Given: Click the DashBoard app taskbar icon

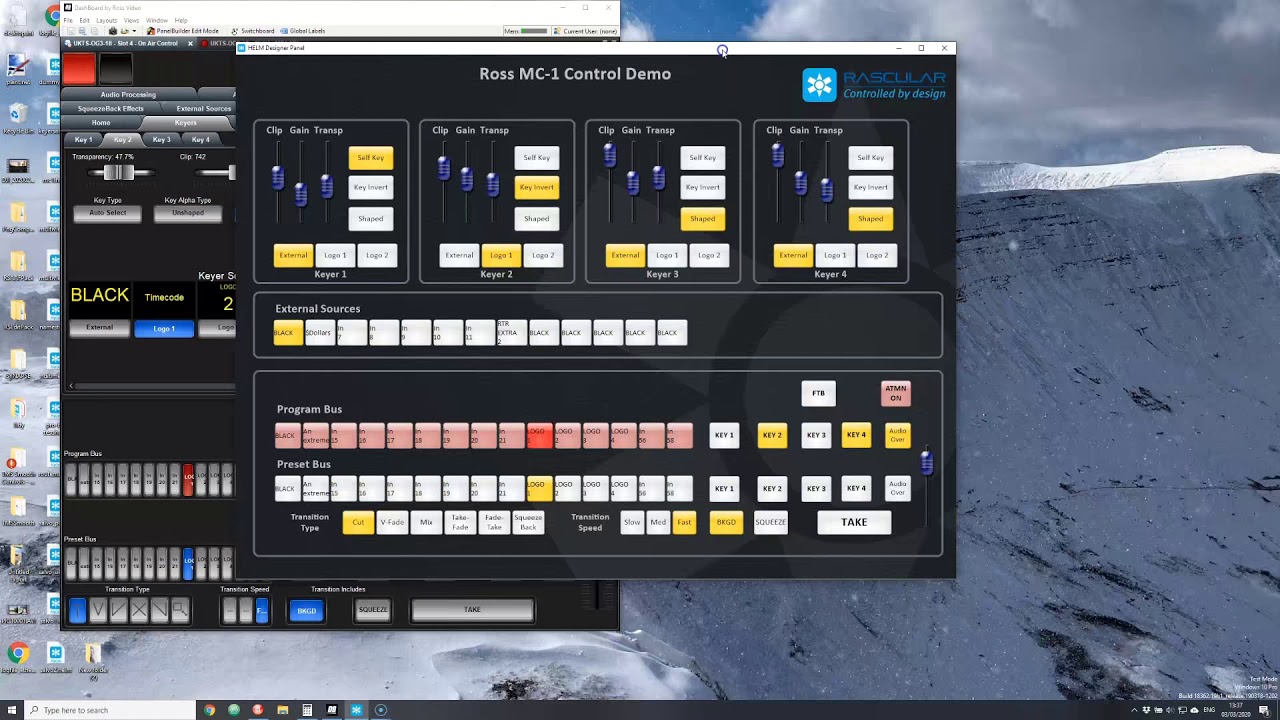Looking at the screenshot, I should pyautogui.click(x=332, y=710).
